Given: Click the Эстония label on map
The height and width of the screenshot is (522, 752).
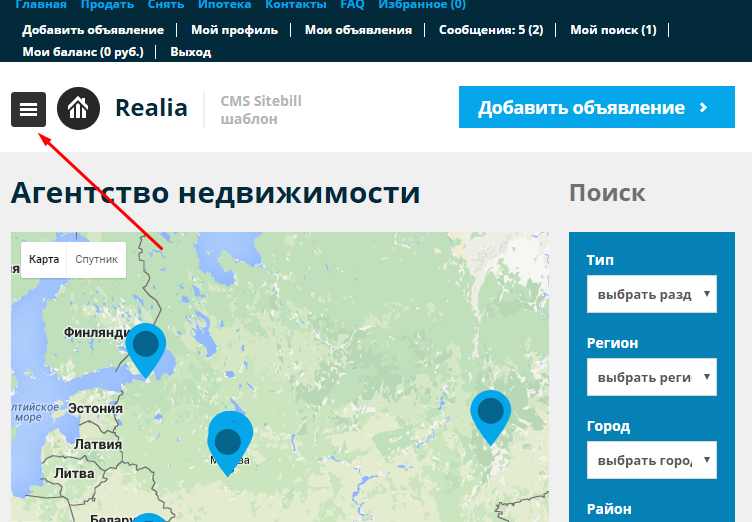Looking at the screenshot, I should click(95, 408).
